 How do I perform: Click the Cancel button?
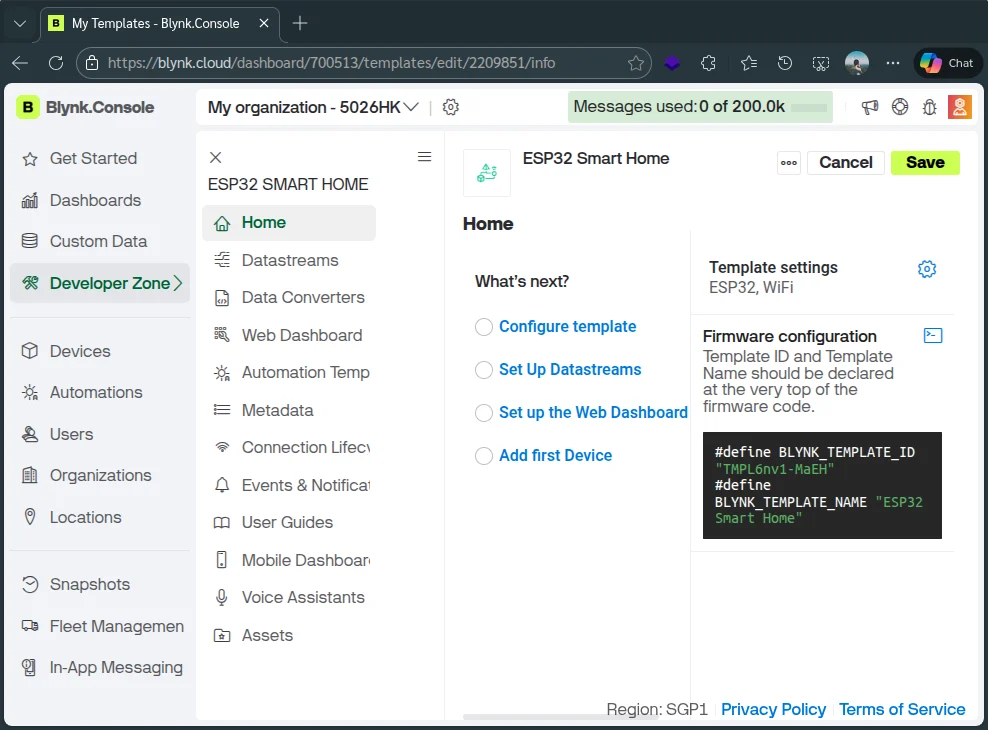[x=845, y=163]
